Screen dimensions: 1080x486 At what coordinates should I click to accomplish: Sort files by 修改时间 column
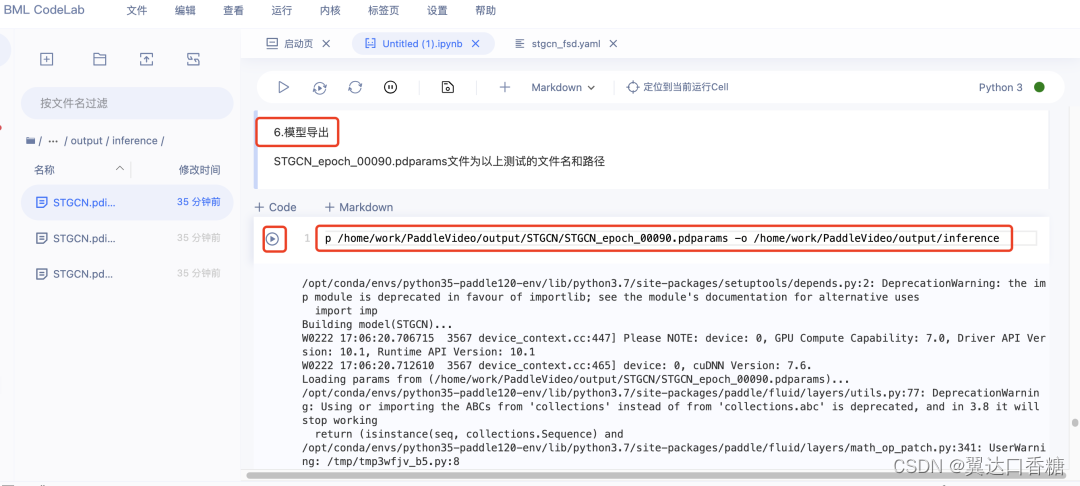pyautogui.click(x=200, y=169)
